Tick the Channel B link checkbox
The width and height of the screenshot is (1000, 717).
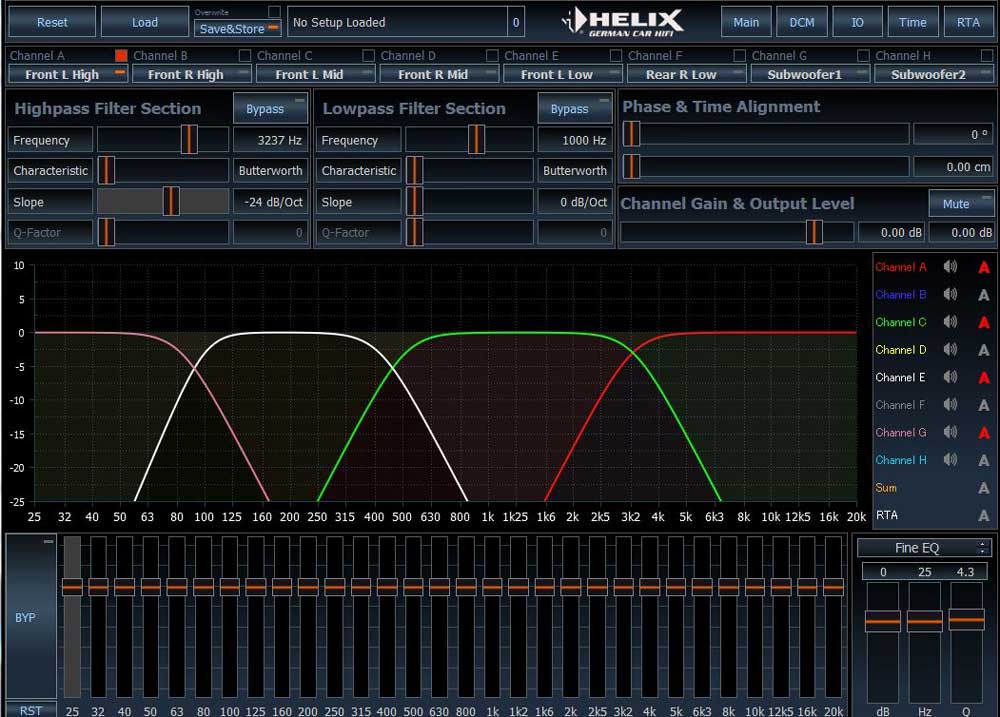(245, 56)
